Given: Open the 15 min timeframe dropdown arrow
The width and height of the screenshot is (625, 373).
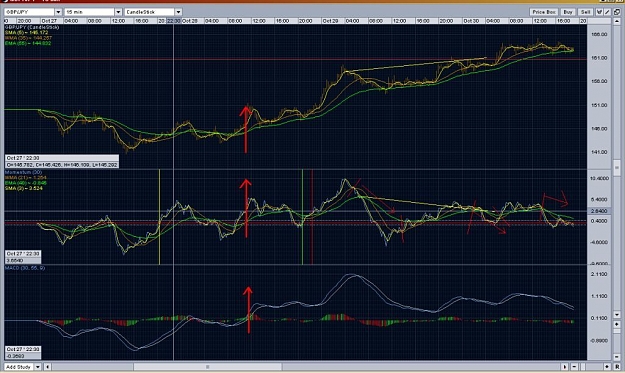Looking at the screenshot, I should tap(118, 12).
